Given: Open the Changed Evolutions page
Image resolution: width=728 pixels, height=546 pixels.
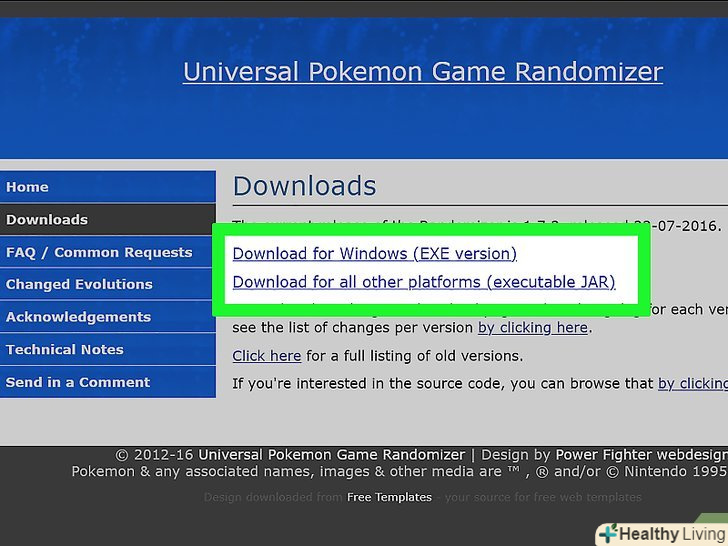Looking at the screenshot, I should pyautogui.click(x=108, y=284).
